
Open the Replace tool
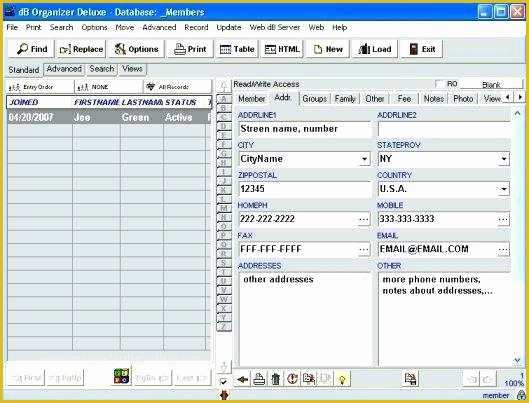coord(81,49)
